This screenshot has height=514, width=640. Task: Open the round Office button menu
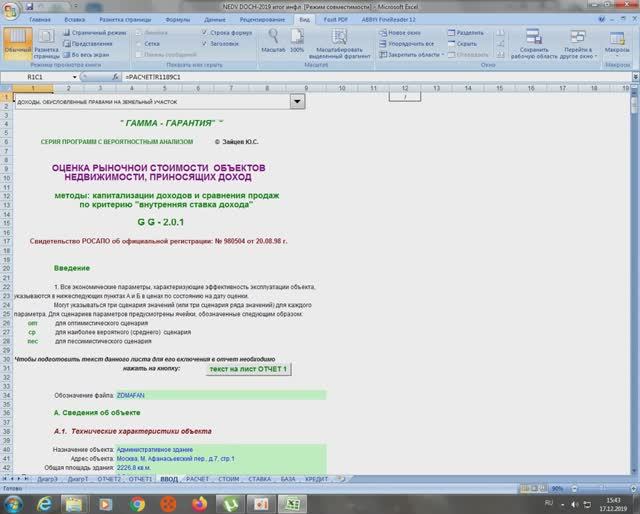tap(10, 11)
